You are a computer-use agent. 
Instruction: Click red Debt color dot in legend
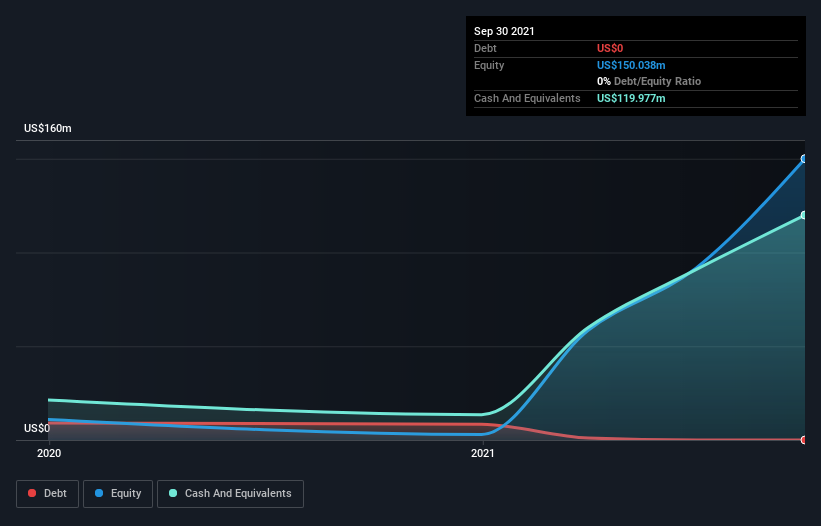(32, 493)
